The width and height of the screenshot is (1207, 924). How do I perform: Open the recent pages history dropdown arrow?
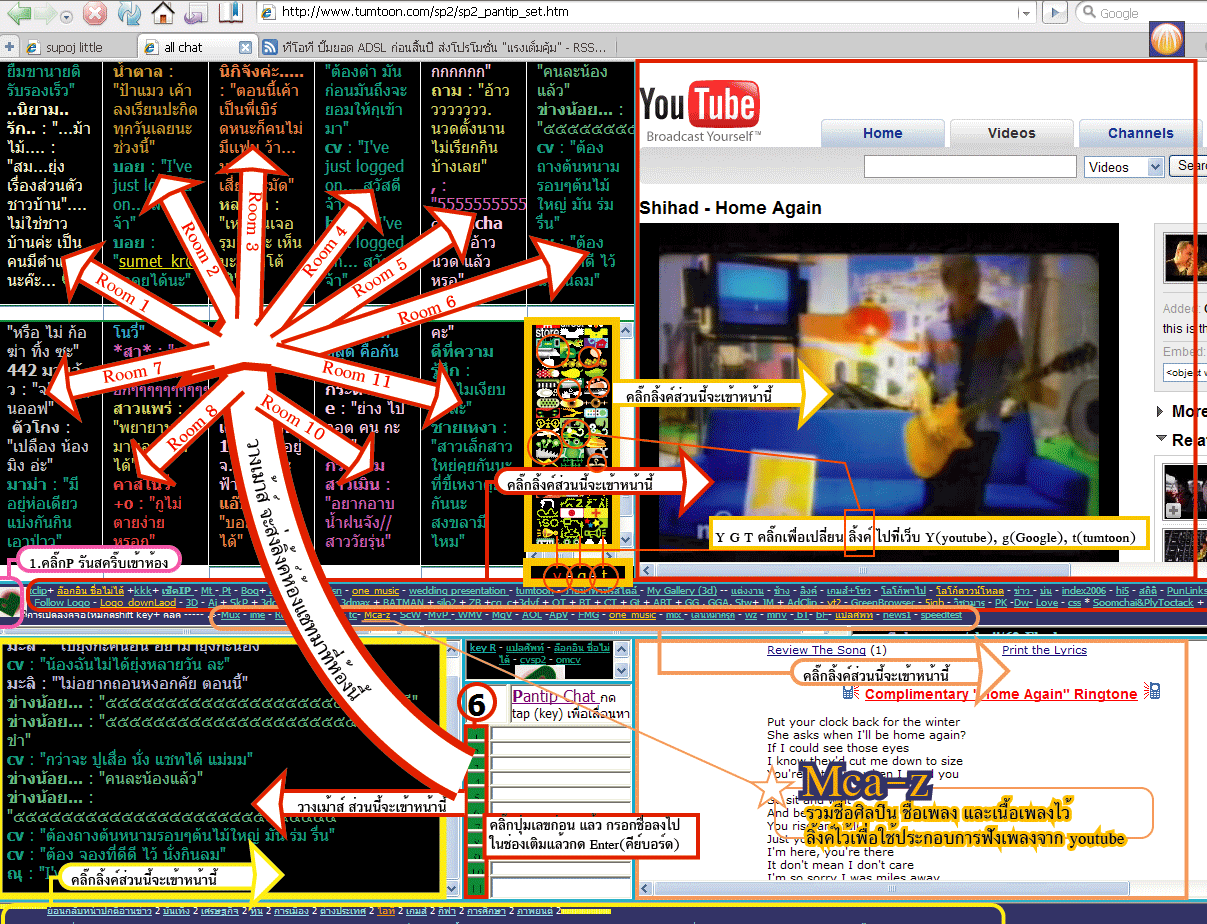[66, 16]
